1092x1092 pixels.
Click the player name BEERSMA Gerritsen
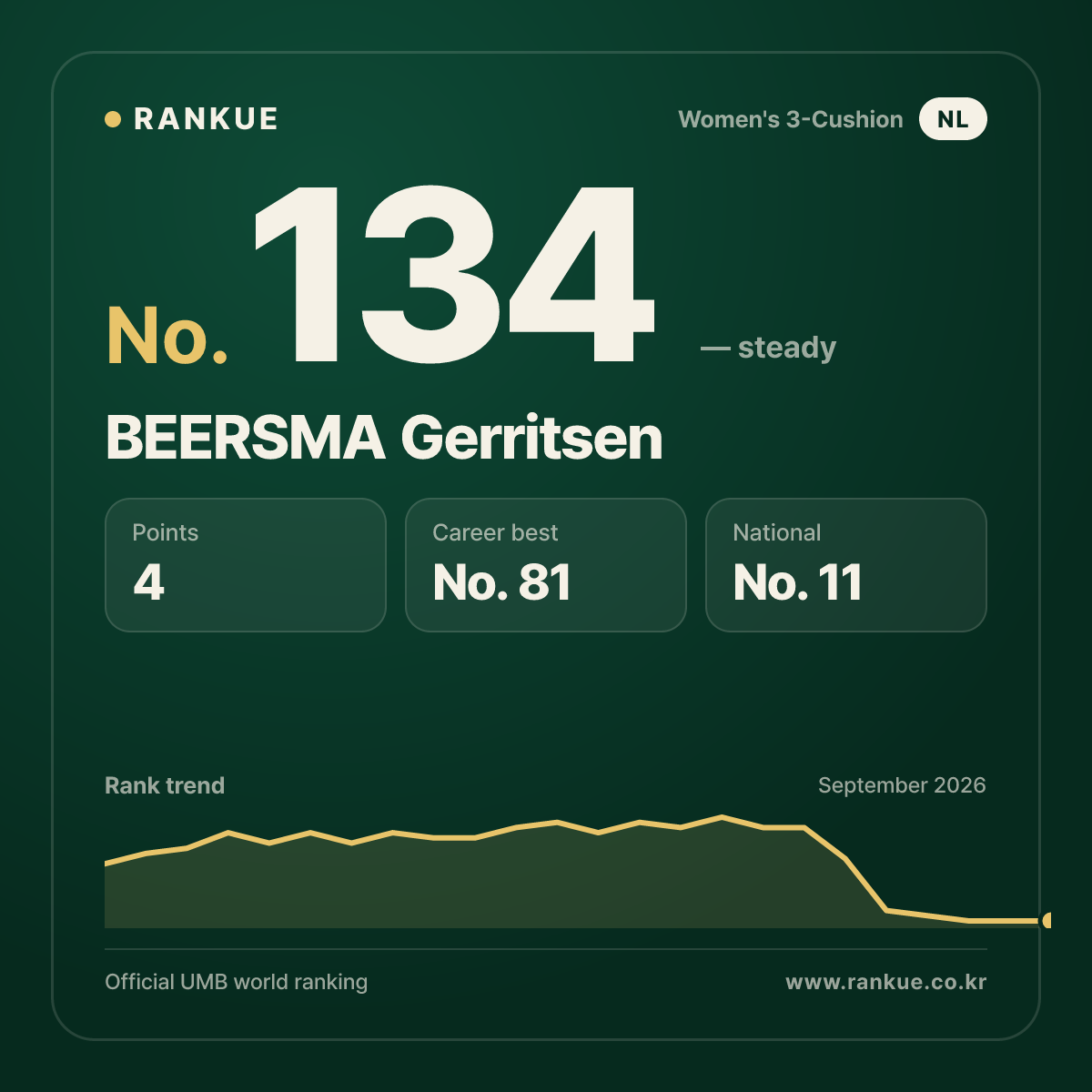384,439
